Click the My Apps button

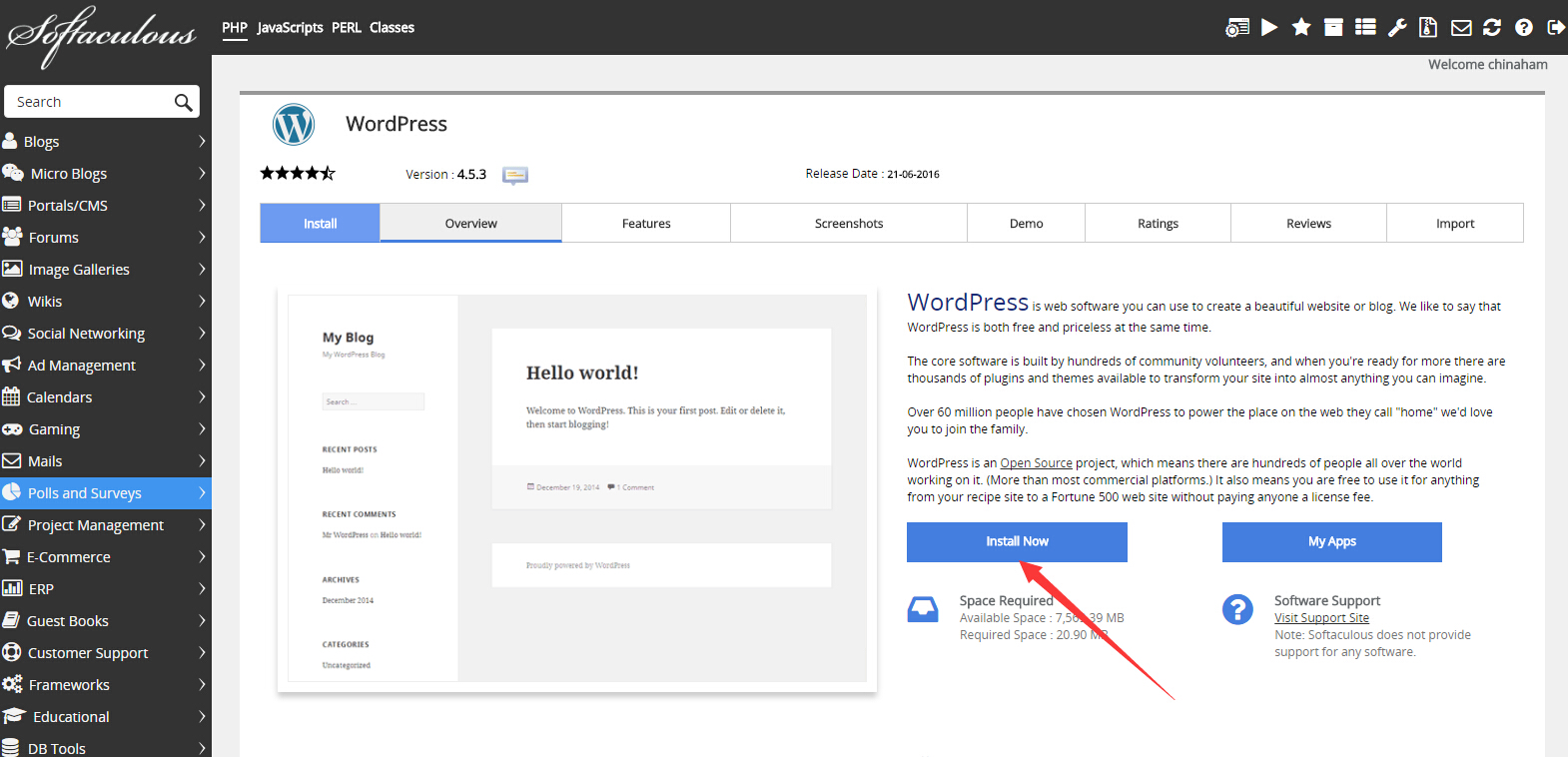tap(1332, 541)
